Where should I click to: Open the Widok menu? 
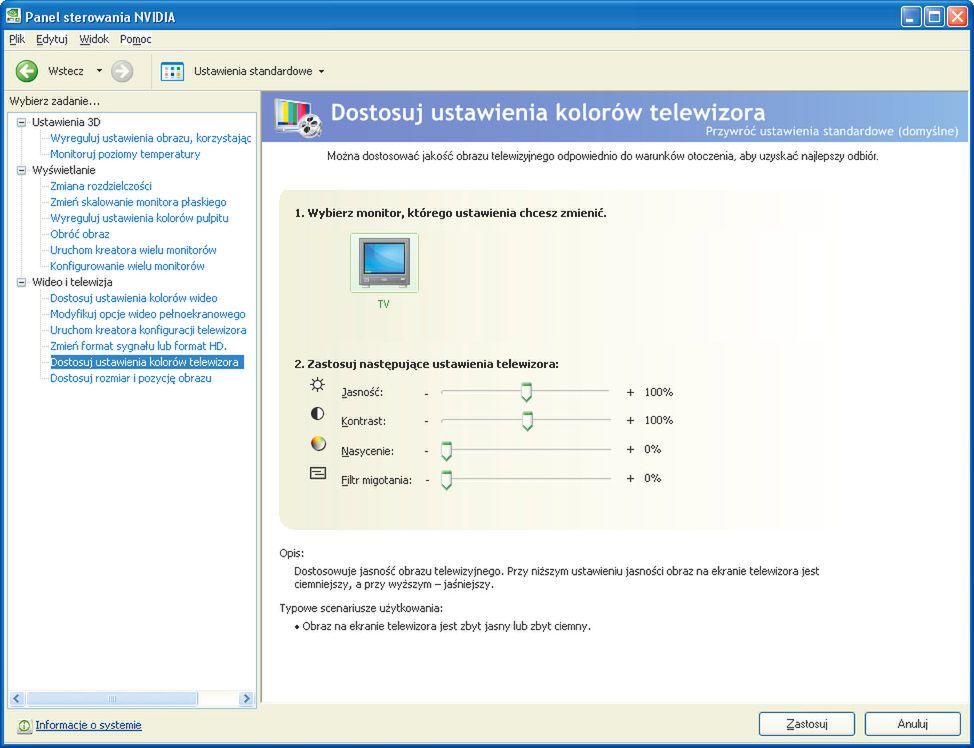coord(94,39)
